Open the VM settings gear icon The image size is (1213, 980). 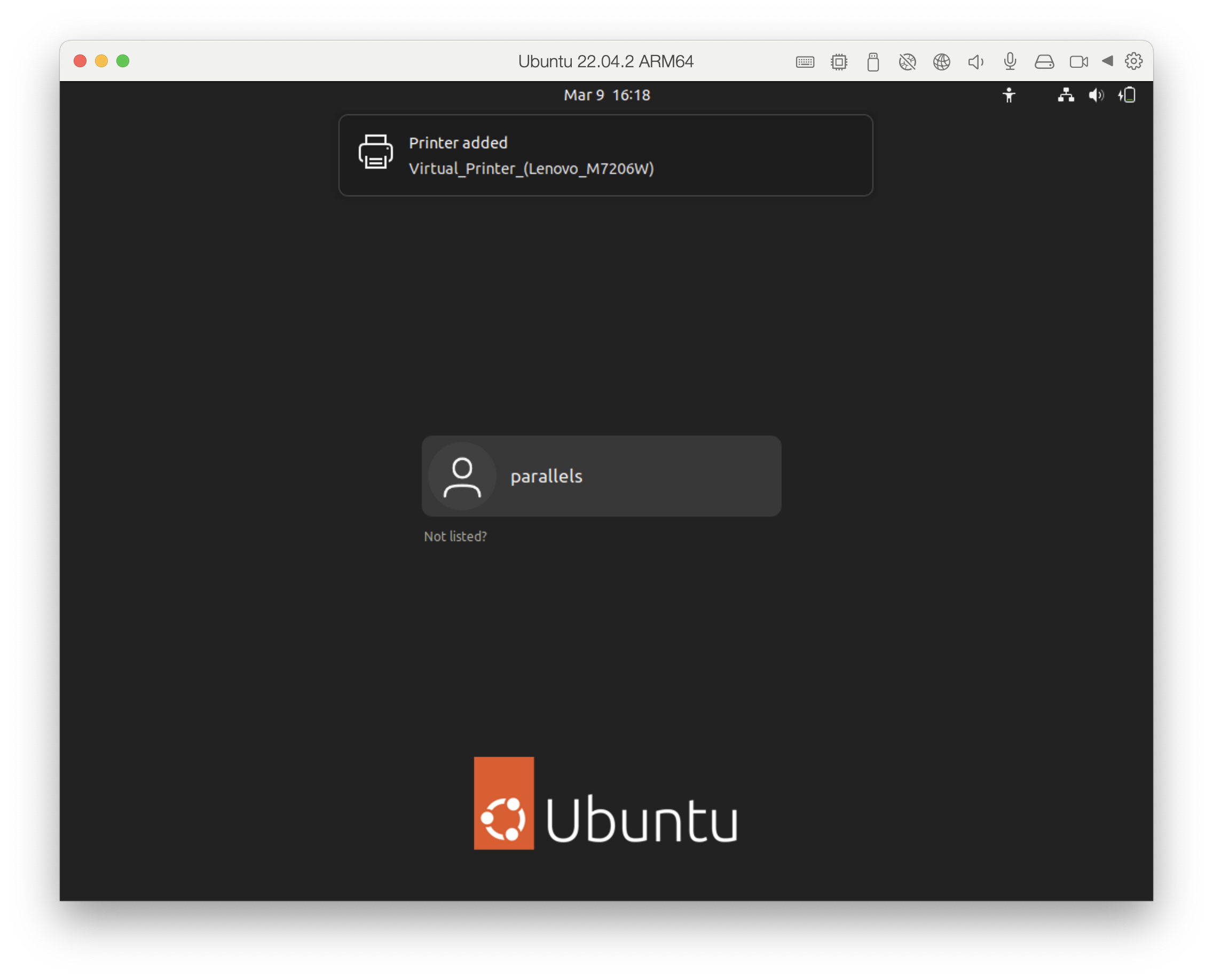coord(1133,61)
